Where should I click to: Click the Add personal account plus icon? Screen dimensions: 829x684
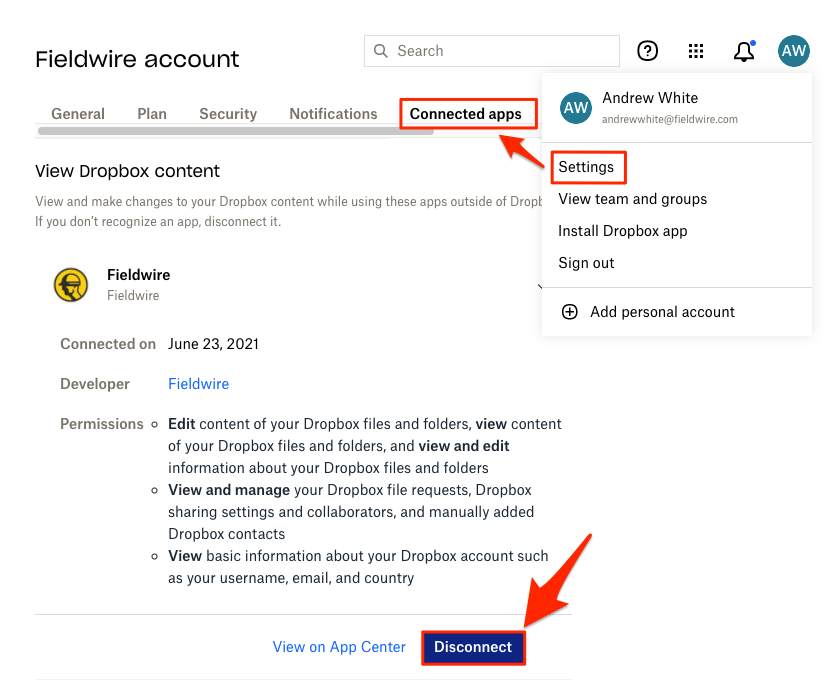570,312
